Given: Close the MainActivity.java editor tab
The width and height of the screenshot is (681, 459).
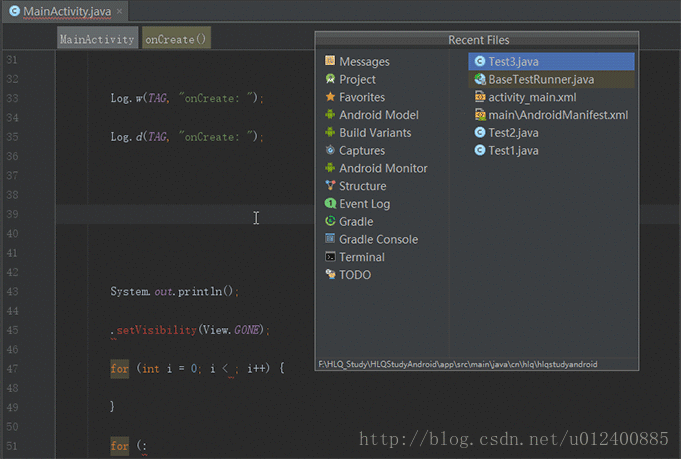Looking at the screenshot, I should [x=119, y=11].
